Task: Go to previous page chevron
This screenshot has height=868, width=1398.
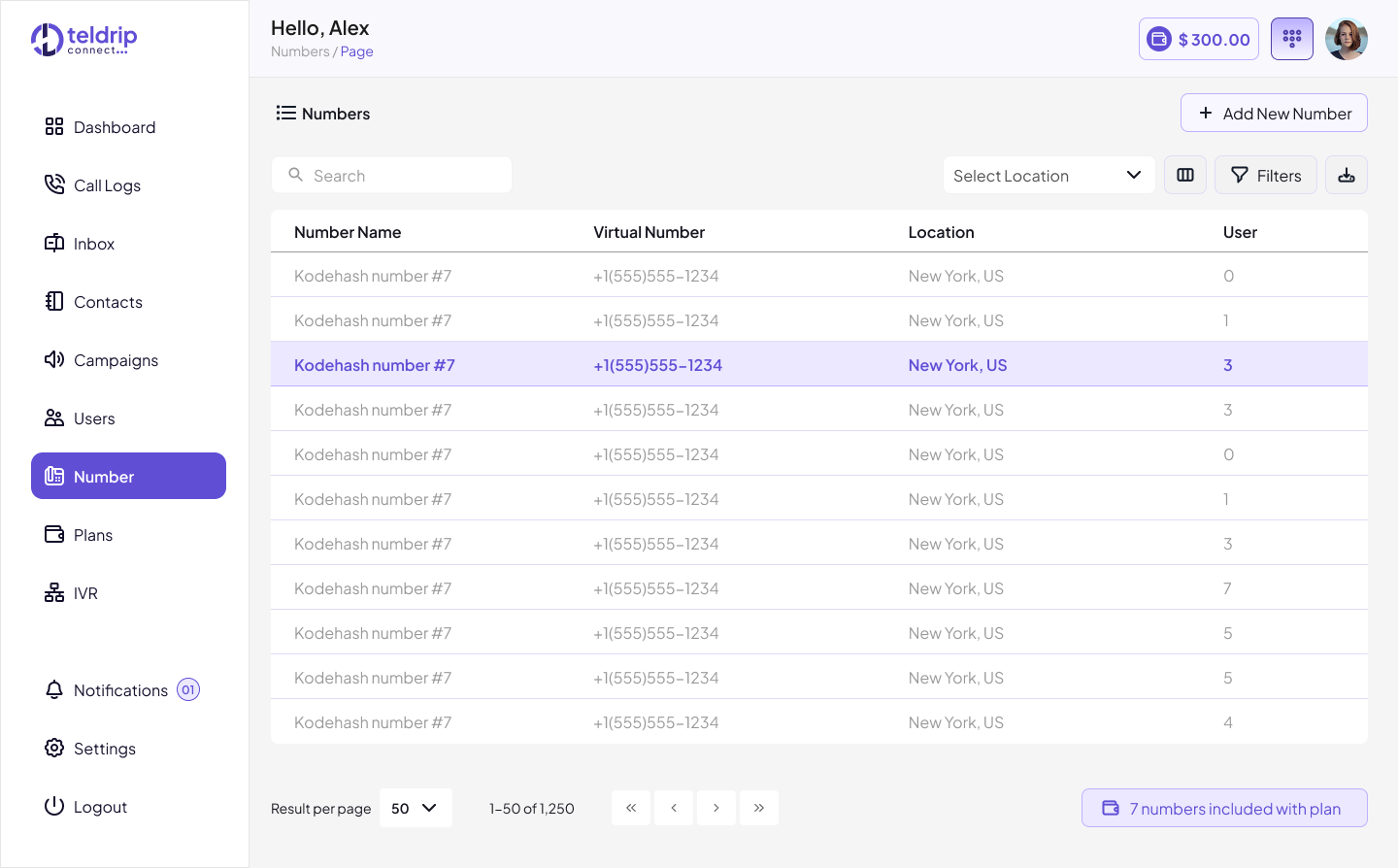Action: (x=674, y=808)
